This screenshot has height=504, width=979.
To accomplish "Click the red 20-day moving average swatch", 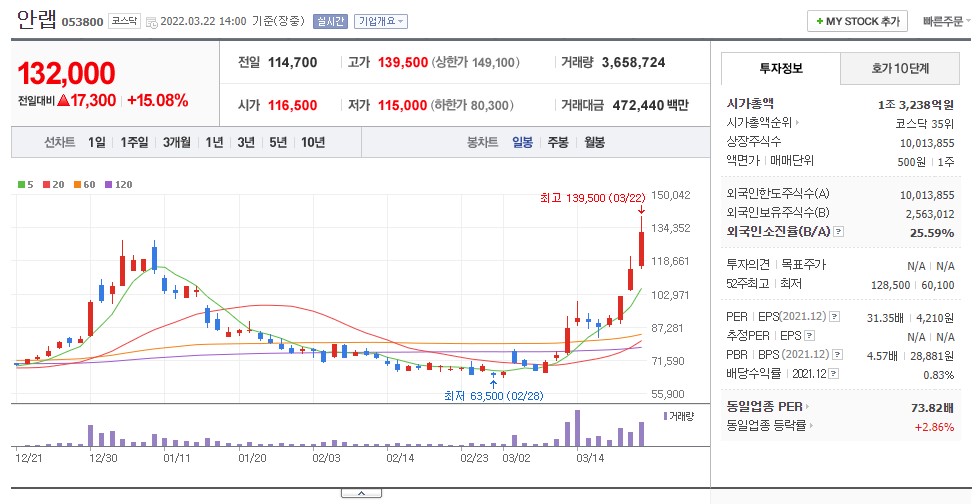I will pyautogui.click(x=46, y=184).
